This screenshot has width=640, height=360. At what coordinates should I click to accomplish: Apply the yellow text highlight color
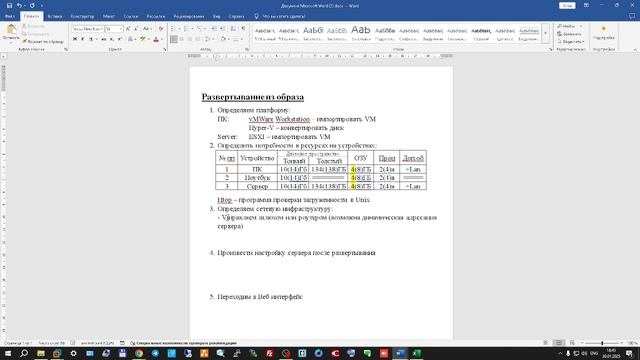[x=142, y=39]
